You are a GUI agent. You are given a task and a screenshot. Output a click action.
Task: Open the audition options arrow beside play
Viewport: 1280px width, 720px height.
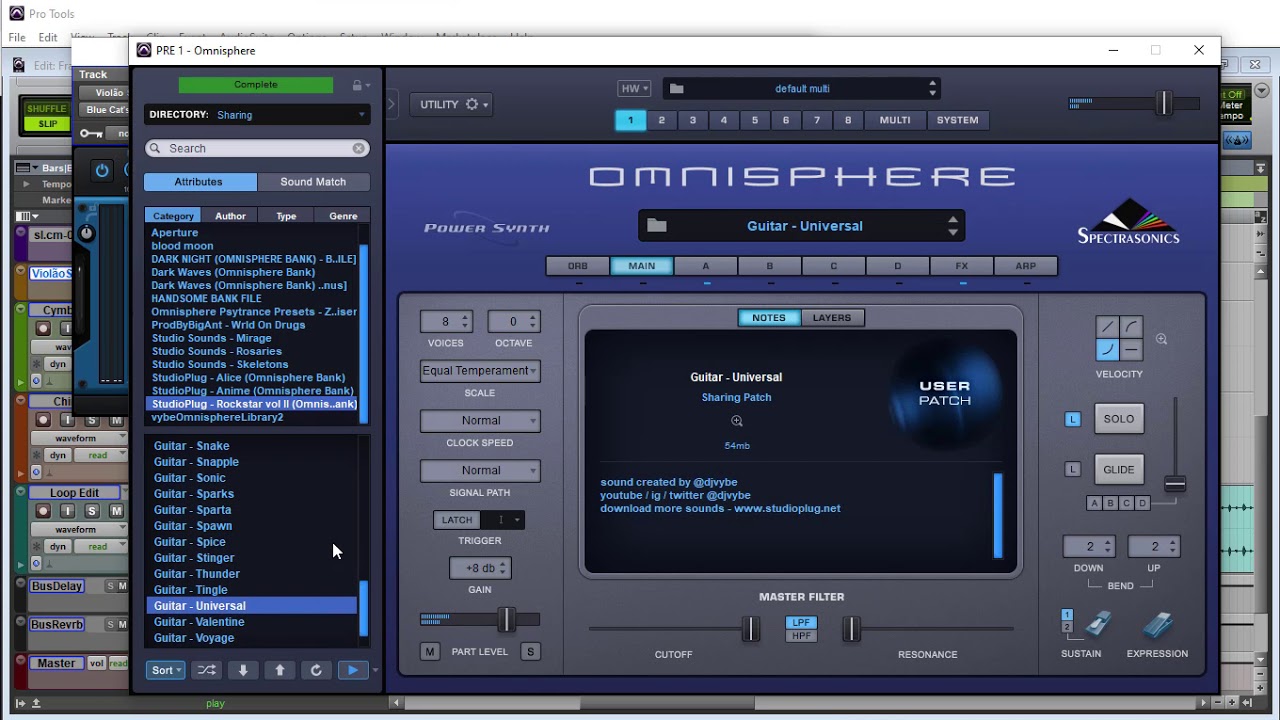(x=375, y=671)
